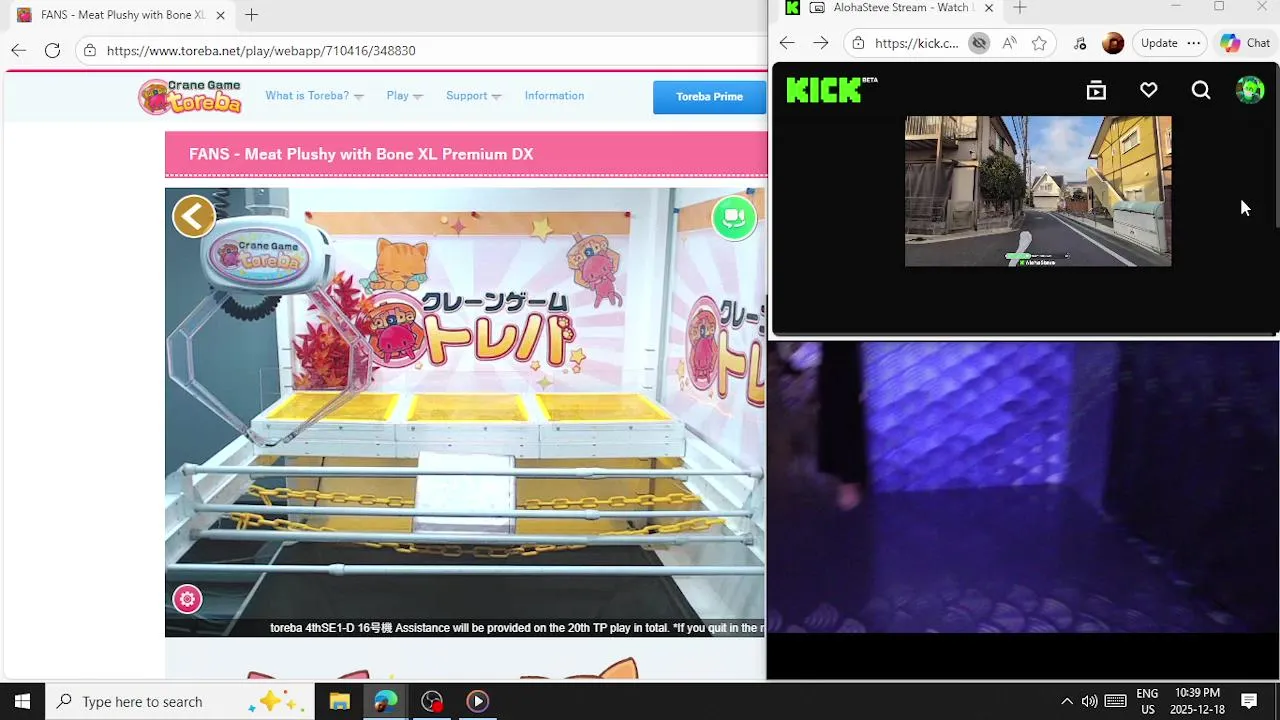Click the scrolling assistance notice text
Image resolution: width=1280 pixels, height=720 pixels.
pyautogui.click(x=516, y=628)
